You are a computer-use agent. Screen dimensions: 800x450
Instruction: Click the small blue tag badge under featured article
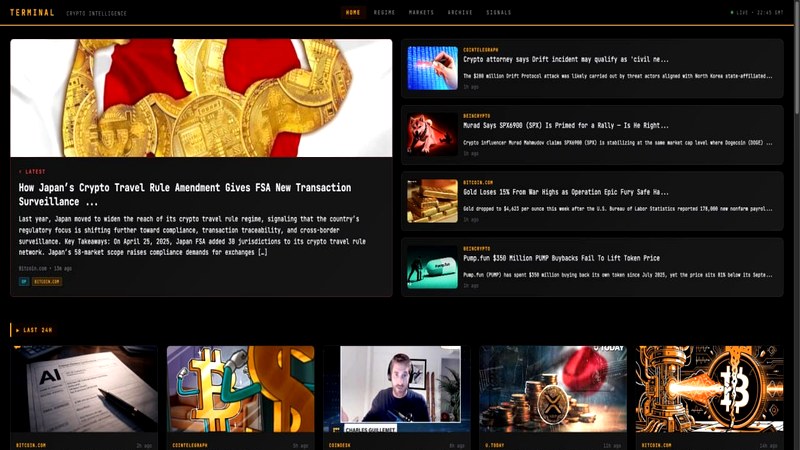[x=23, y=282]
